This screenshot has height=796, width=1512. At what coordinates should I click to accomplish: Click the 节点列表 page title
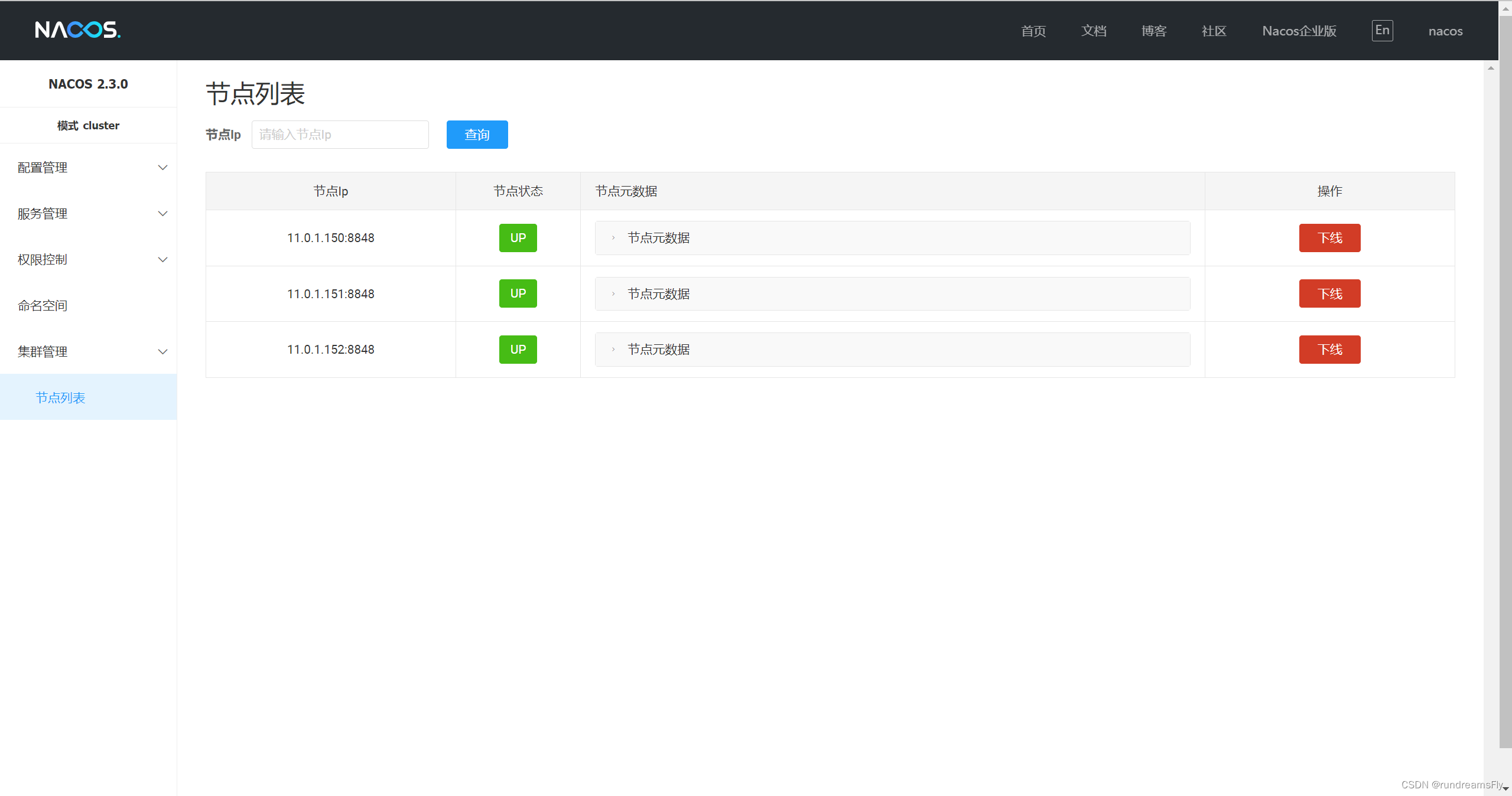[x=255, y=94]
